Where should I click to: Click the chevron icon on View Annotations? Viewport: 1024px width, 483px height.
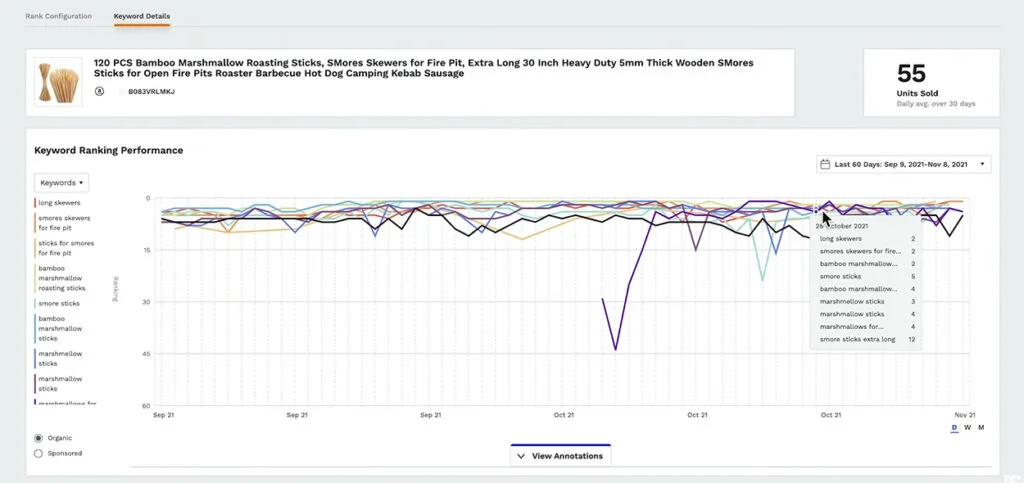click(x=521, y=456)
